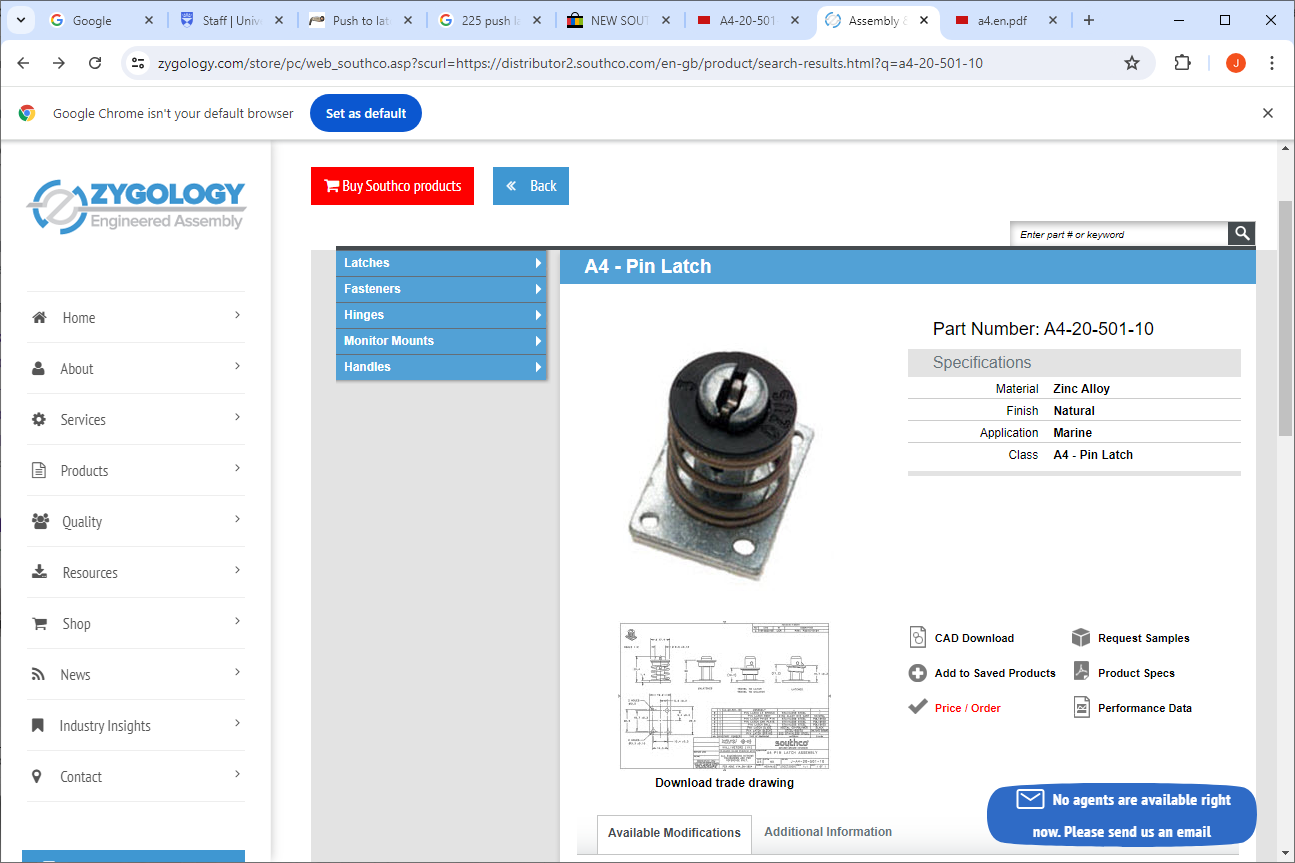Click Buy Southco products button
Viewport: 1295px width, 863px height.
(392, 186)
